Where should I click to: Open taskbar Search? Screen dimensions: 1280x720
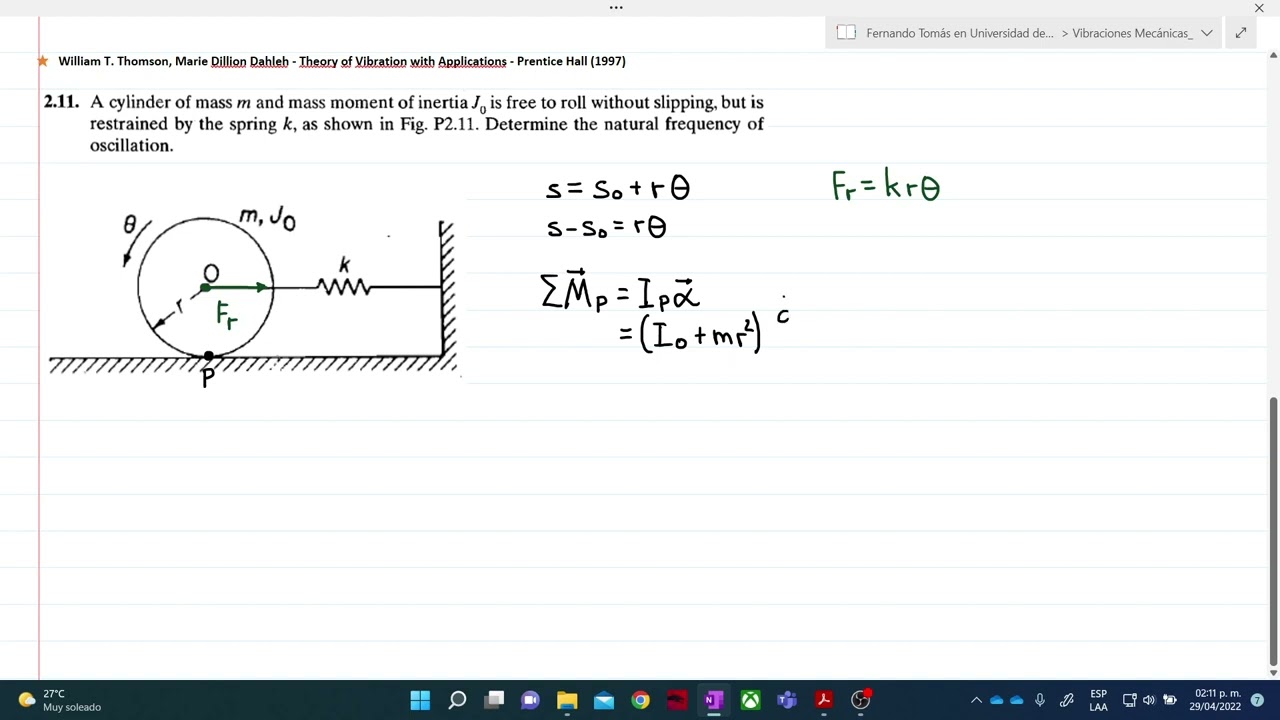click(x=457, y=700)
